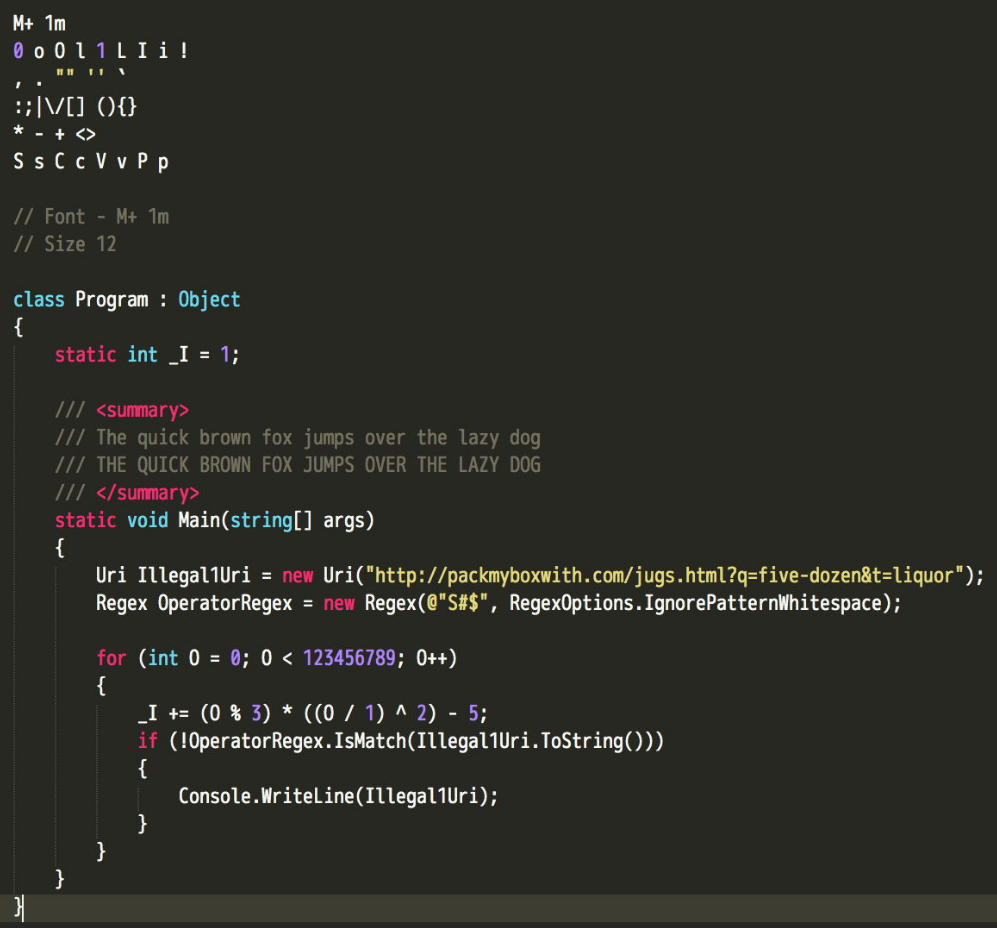Click 'string' in Main's parameters
The image size is (997, 928).
[x=261, y=520]
